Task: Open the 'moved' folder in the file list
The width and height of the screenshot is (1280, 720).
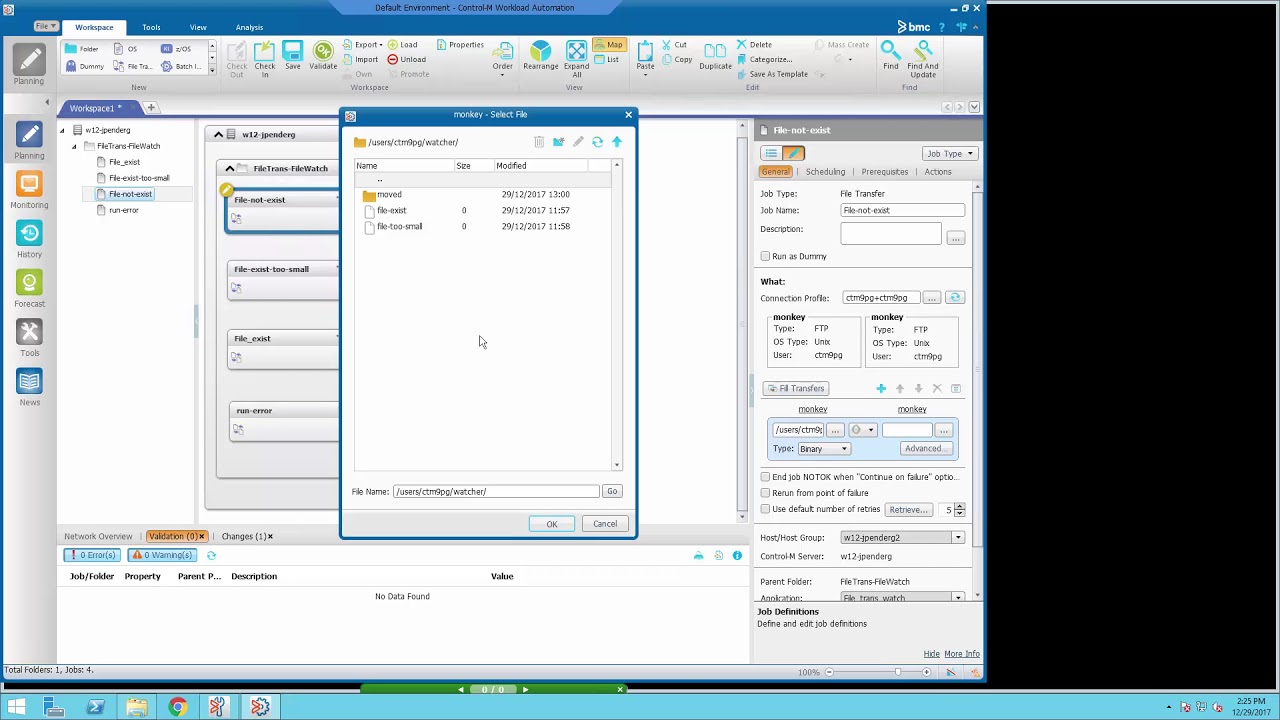Action: [389, 195]
